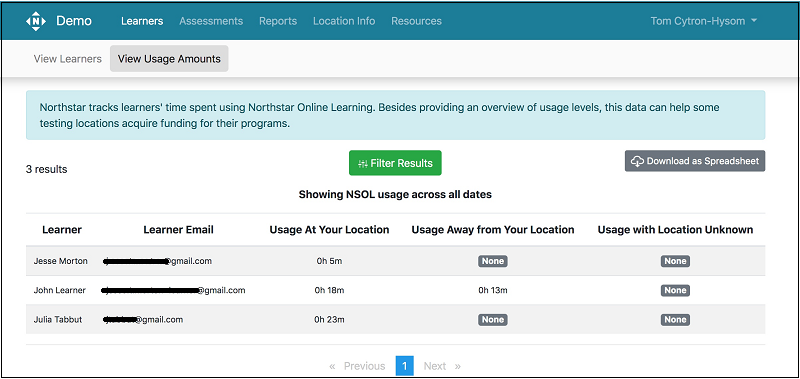Expand the Tom Cytron-Hysom account dropdown
800x379 pixels.
tap(704, 21)
